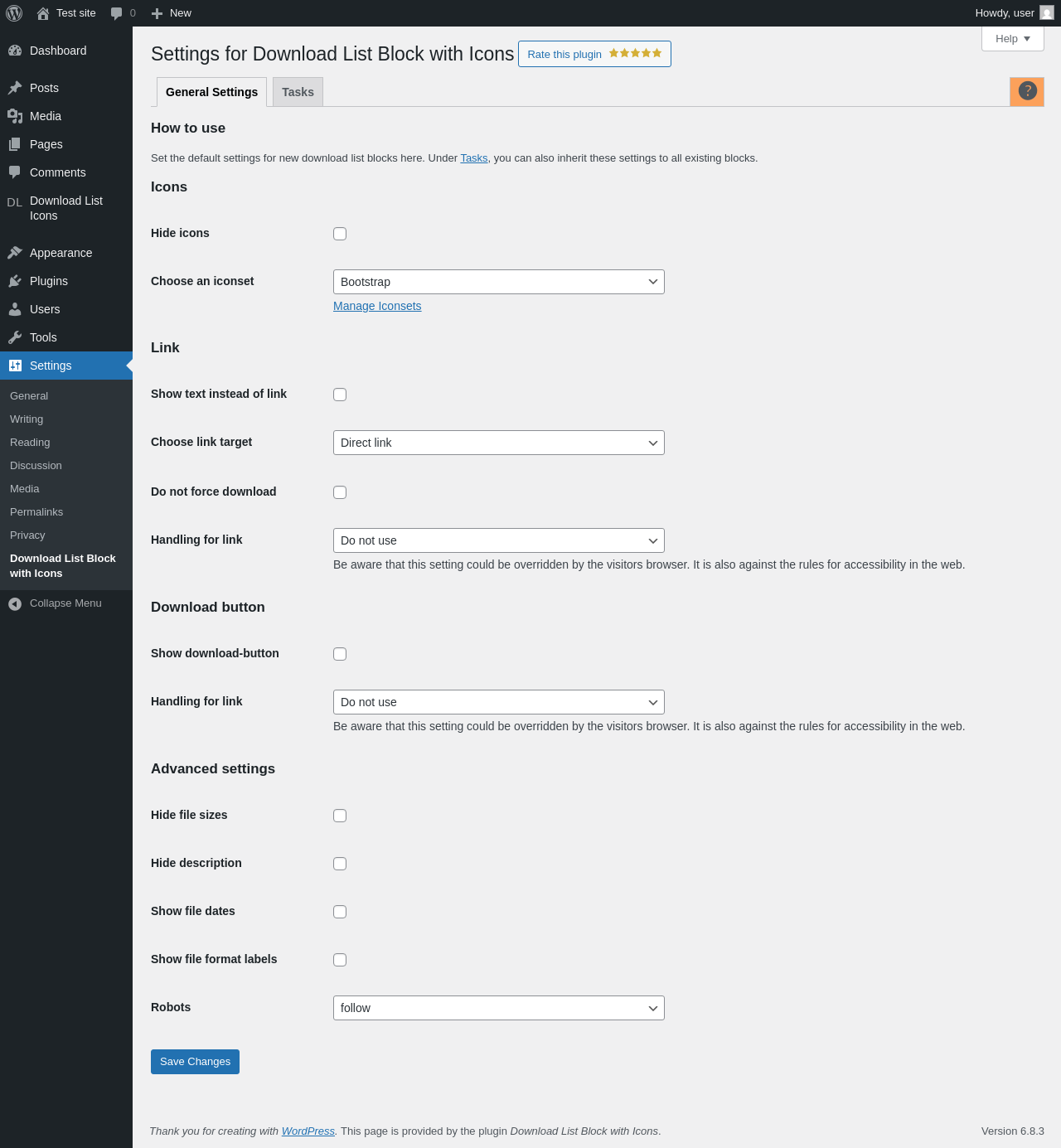Click the Collapse Menu arrow icon
This screenshot has width=1061, height=1148.
point(15,603)
